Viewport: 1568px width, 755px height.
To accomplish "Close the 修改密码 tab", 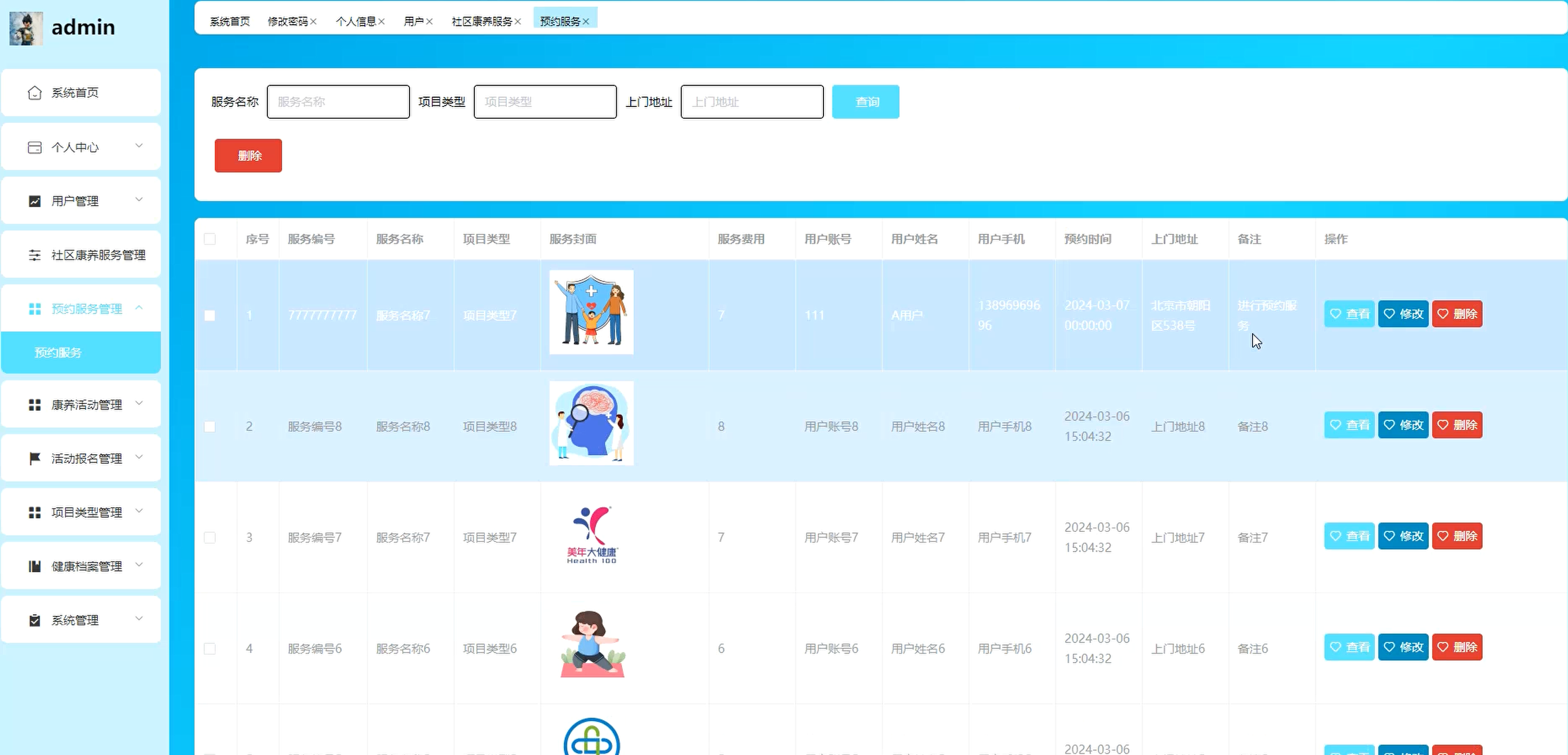I will [x=314, y=21].
